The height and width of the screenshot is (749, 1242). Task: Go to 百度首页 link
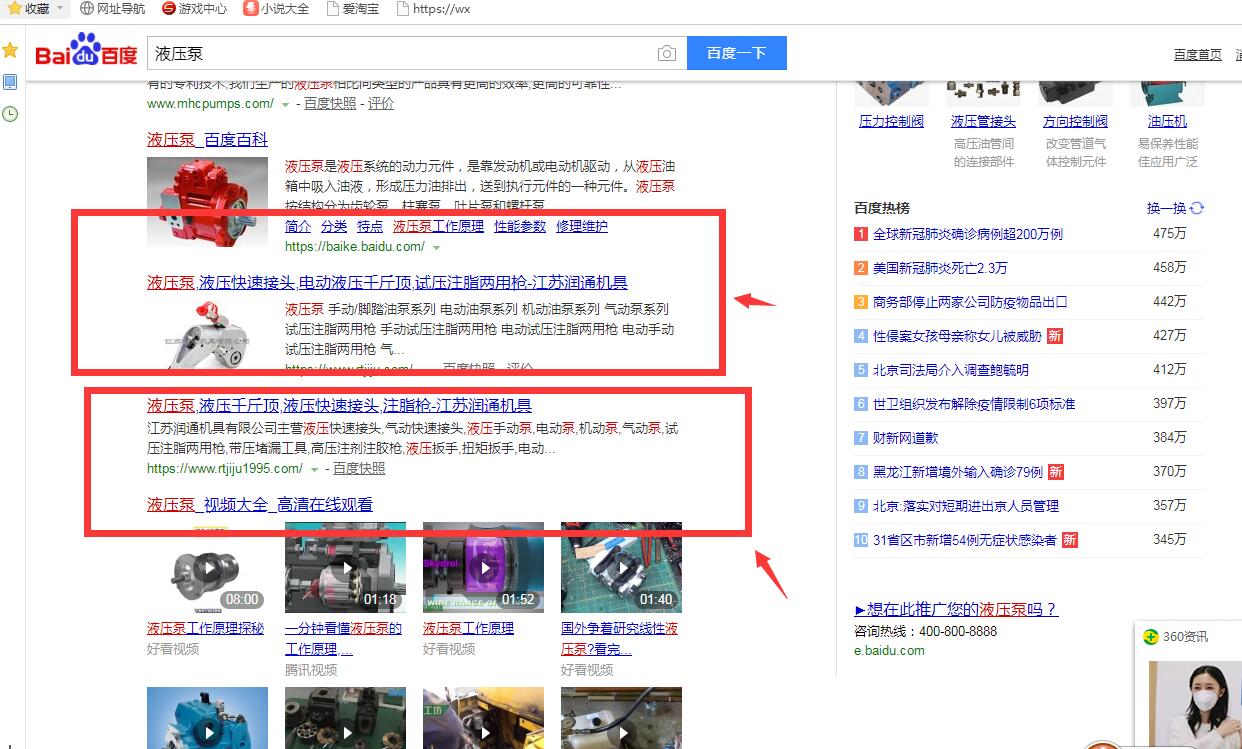tap(1198, 54)
